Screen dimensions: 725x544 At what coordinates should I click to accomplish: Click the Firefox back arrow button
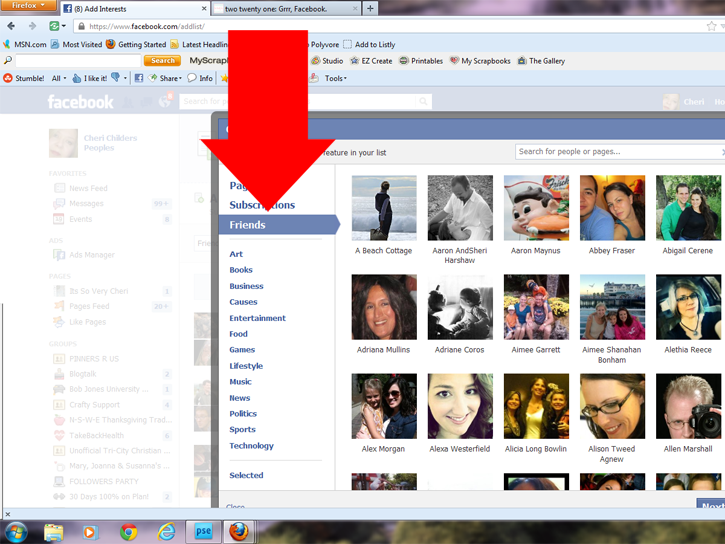click(11, 26)
